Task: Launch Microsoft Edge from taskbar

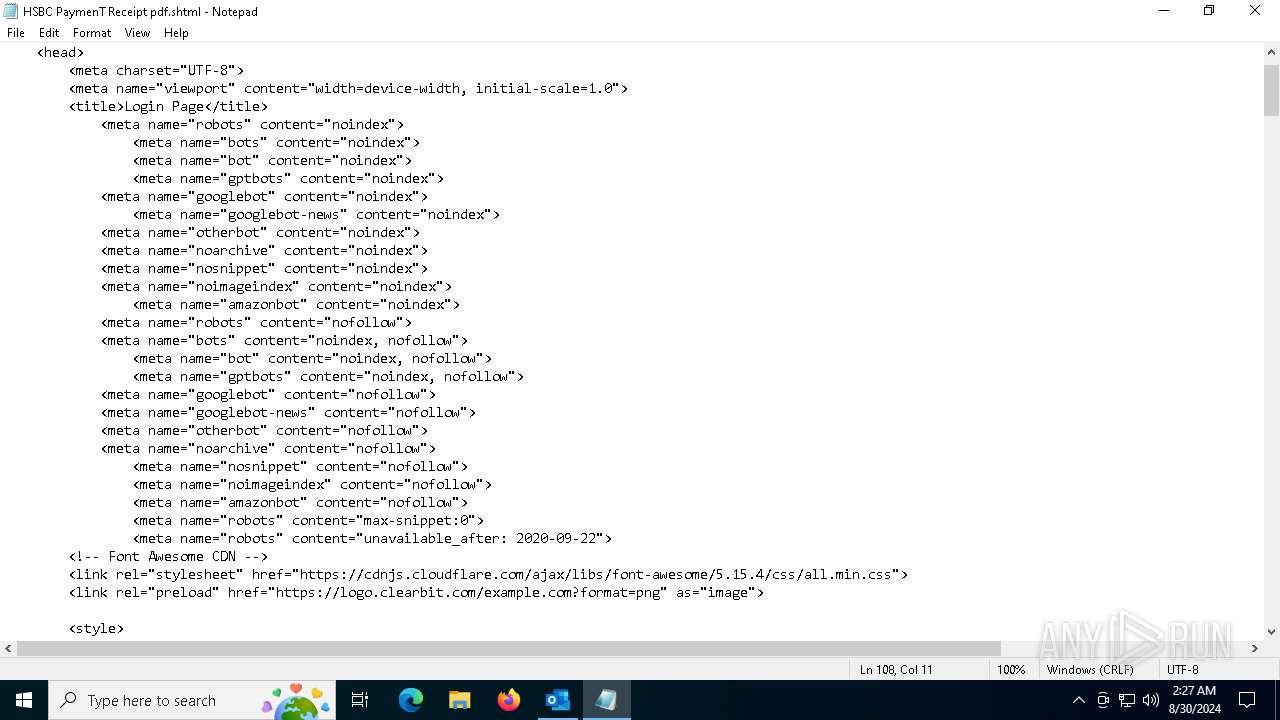Action: (x=411, y=700)
